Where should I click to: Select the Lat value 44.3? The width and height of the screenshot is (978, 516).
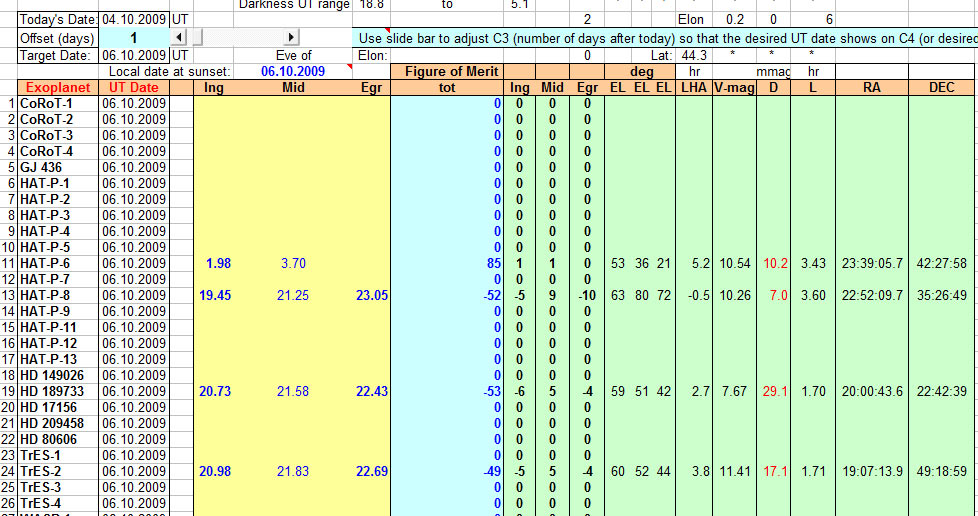click(x=694, y=55)
